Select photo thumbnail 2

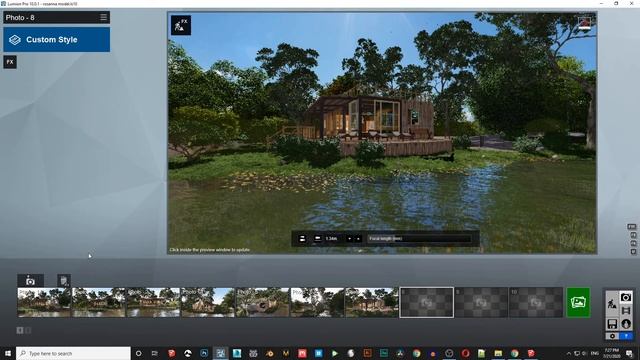[99, 302]
